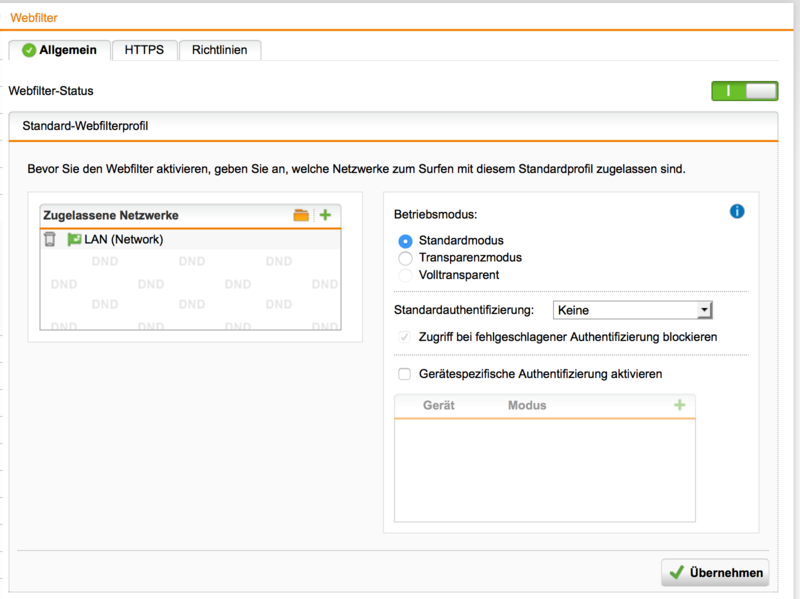The width and height of the screenshot is (800, 599).
Task: Open the Betriebsmodus info tooltip icon
Action: click(x=737, y=211)
